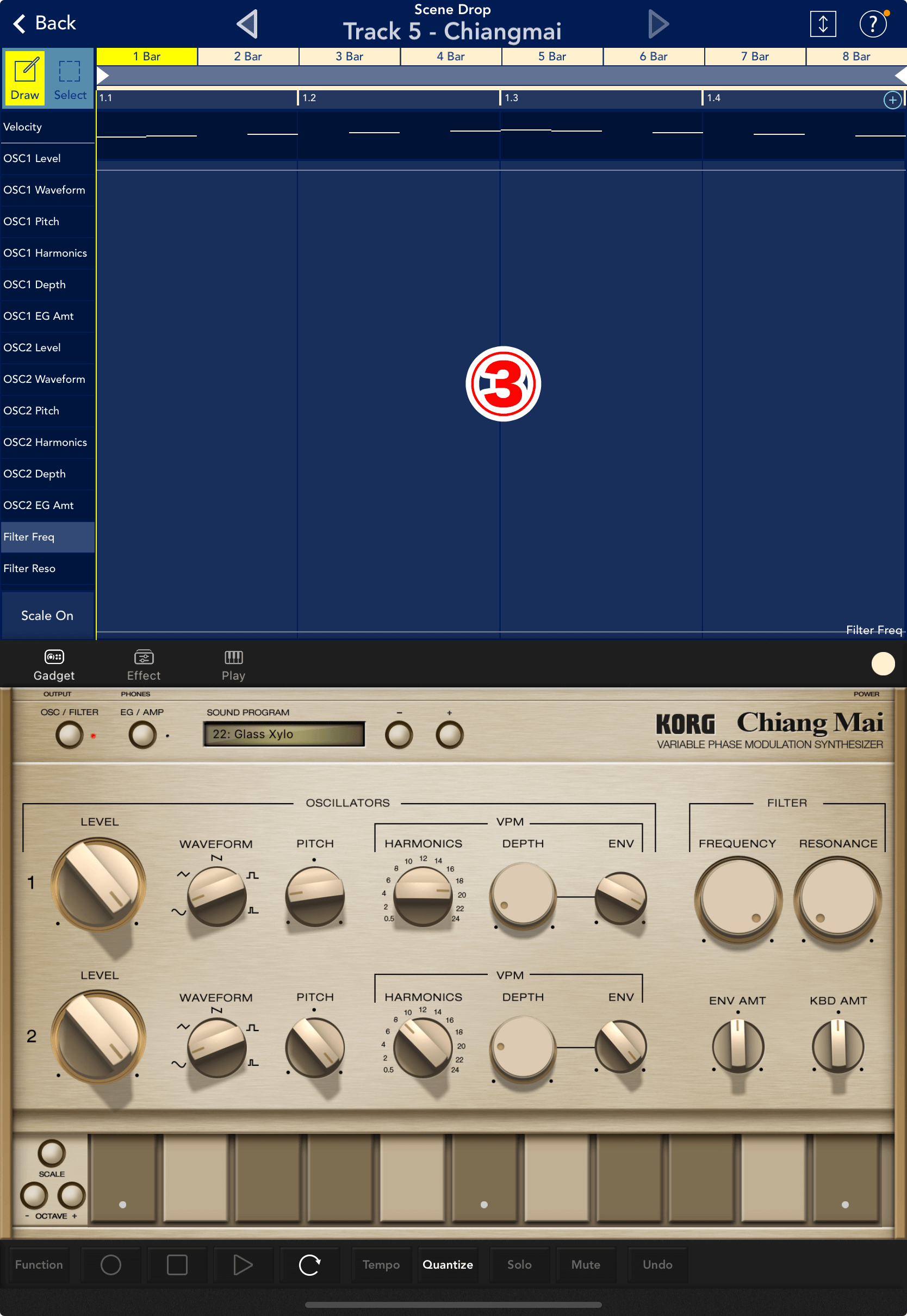This screenshot has width=907, height=1316.
Task: Adjust oscillator 1 WAVEFORM knob
Action: pyautogui.click(x=217, y=896)
